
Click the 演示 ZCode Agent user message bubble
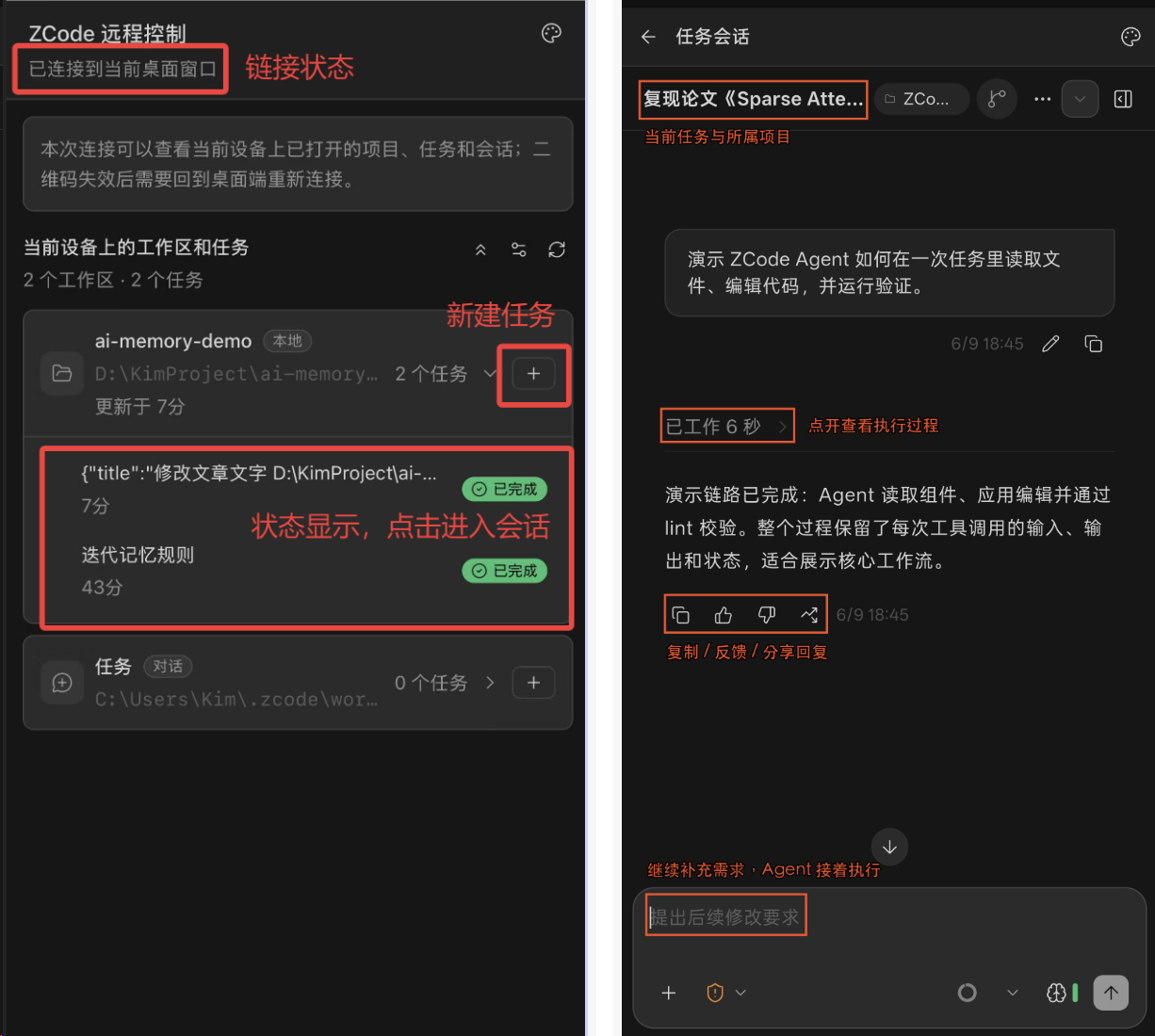(889, 273)
